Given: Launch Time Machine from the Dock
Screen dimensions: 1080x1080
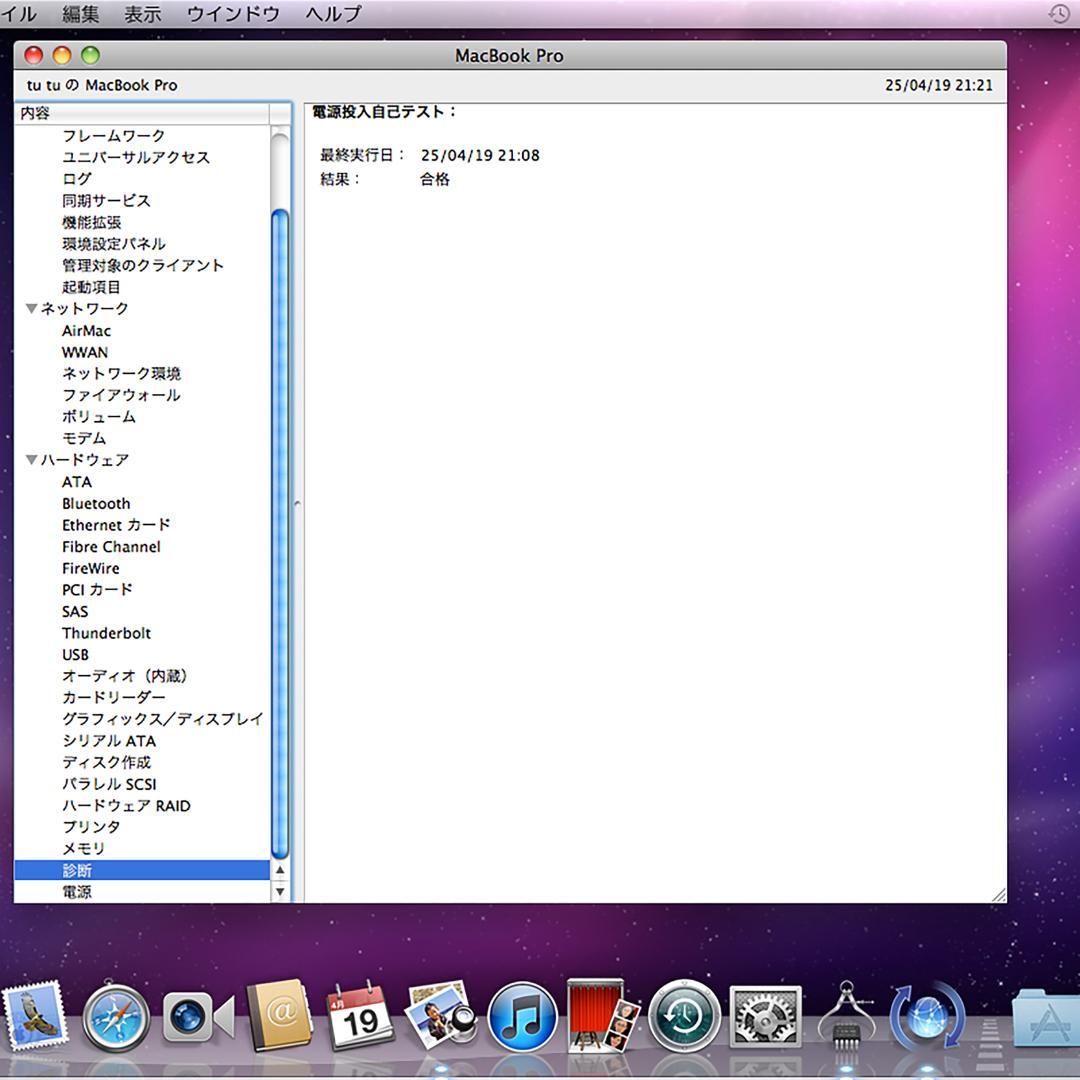Looking at the screenshot, I should pyautogui.click(x=683, y=1015).
